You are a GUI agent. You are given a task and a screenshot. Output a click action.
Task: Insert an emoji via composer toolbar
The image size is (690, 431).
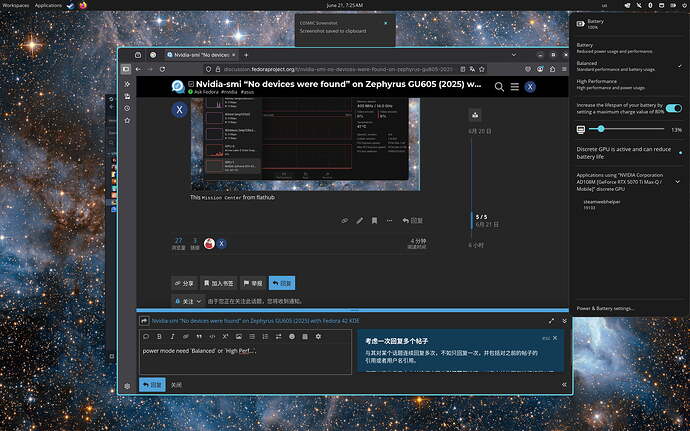pos(292,336)
